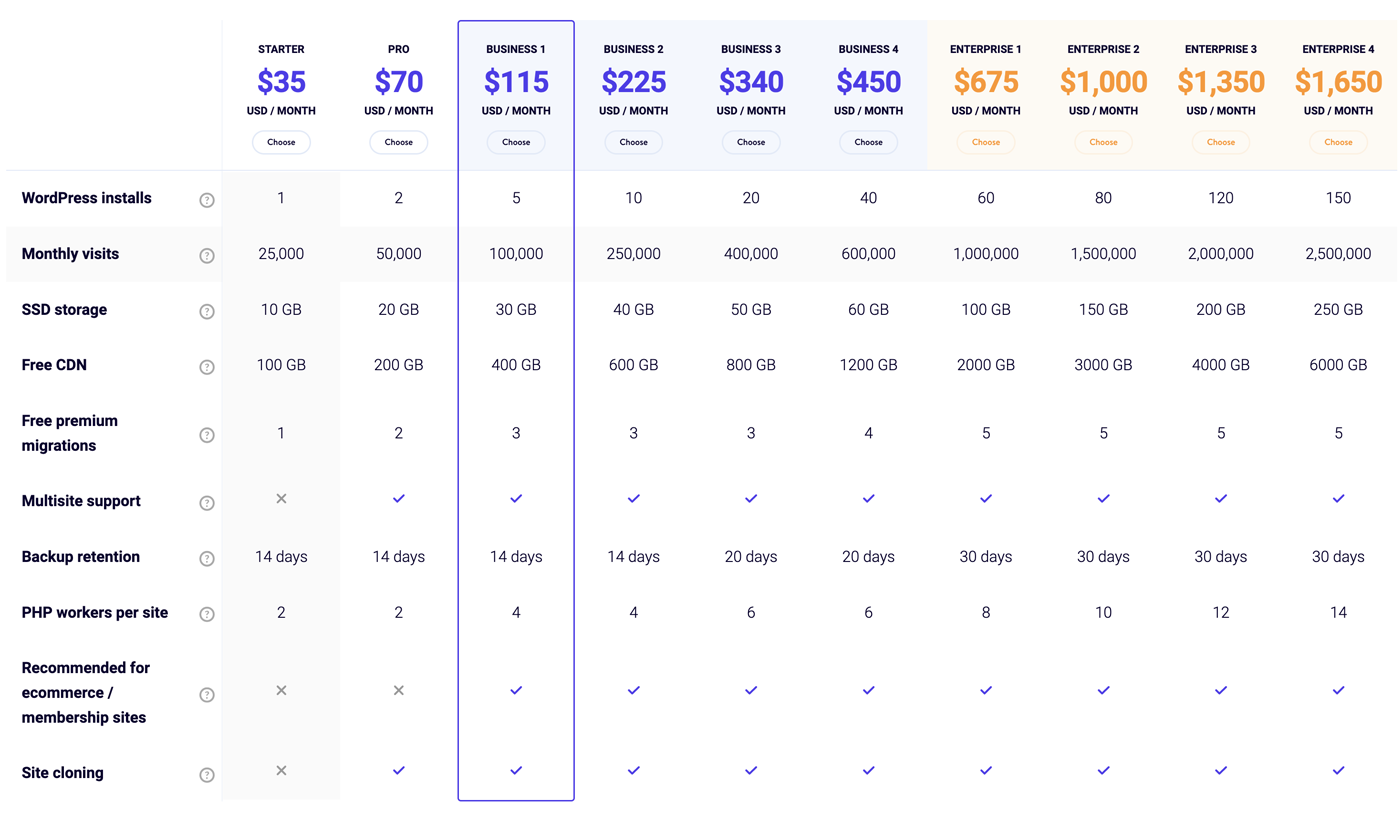Click the $1,650 Enterprise 4 price
The width and height of the screenshot is (1399, 816).
1338,81
